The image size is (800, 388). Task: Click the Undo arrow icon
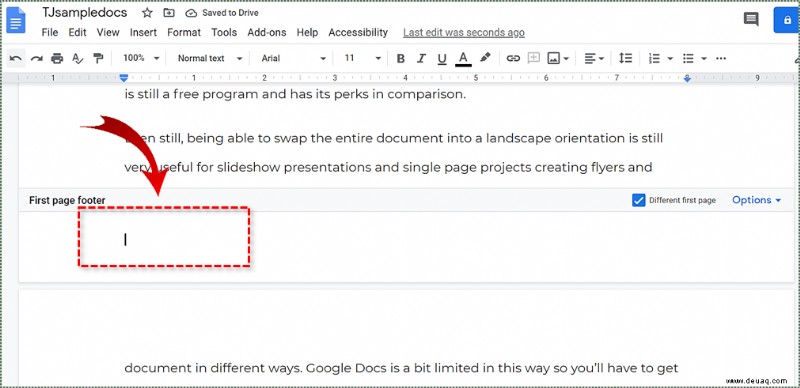click(x=16, y=58)
